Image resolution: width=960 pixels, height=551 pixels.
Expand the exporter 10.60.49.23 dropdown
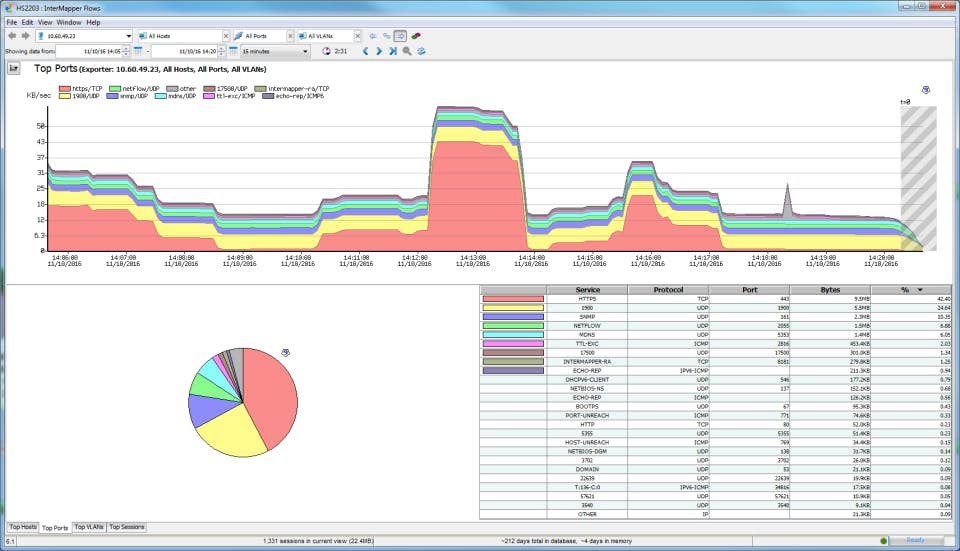point(128,36)
